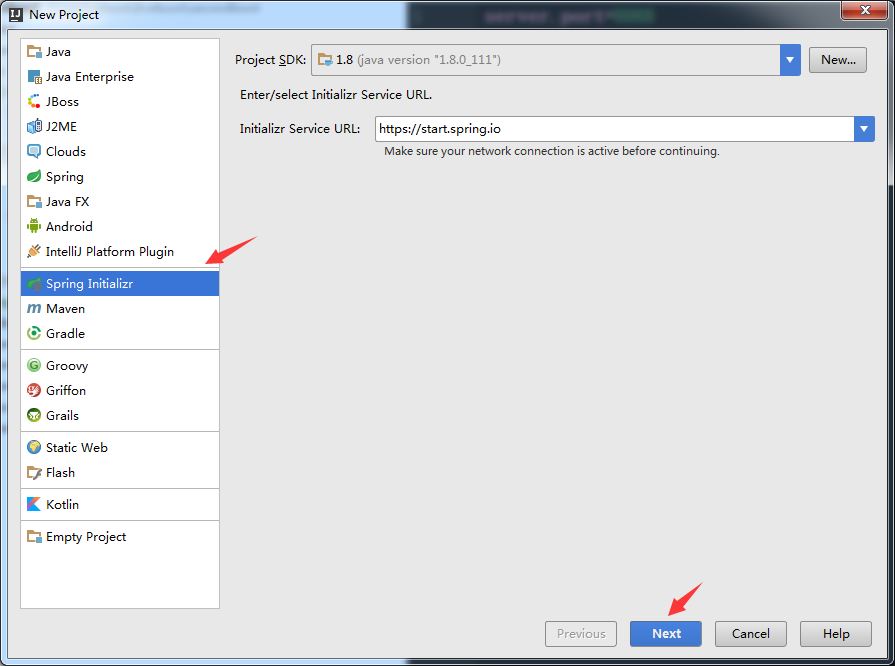Click the Groovy G icon

(34, 365)
